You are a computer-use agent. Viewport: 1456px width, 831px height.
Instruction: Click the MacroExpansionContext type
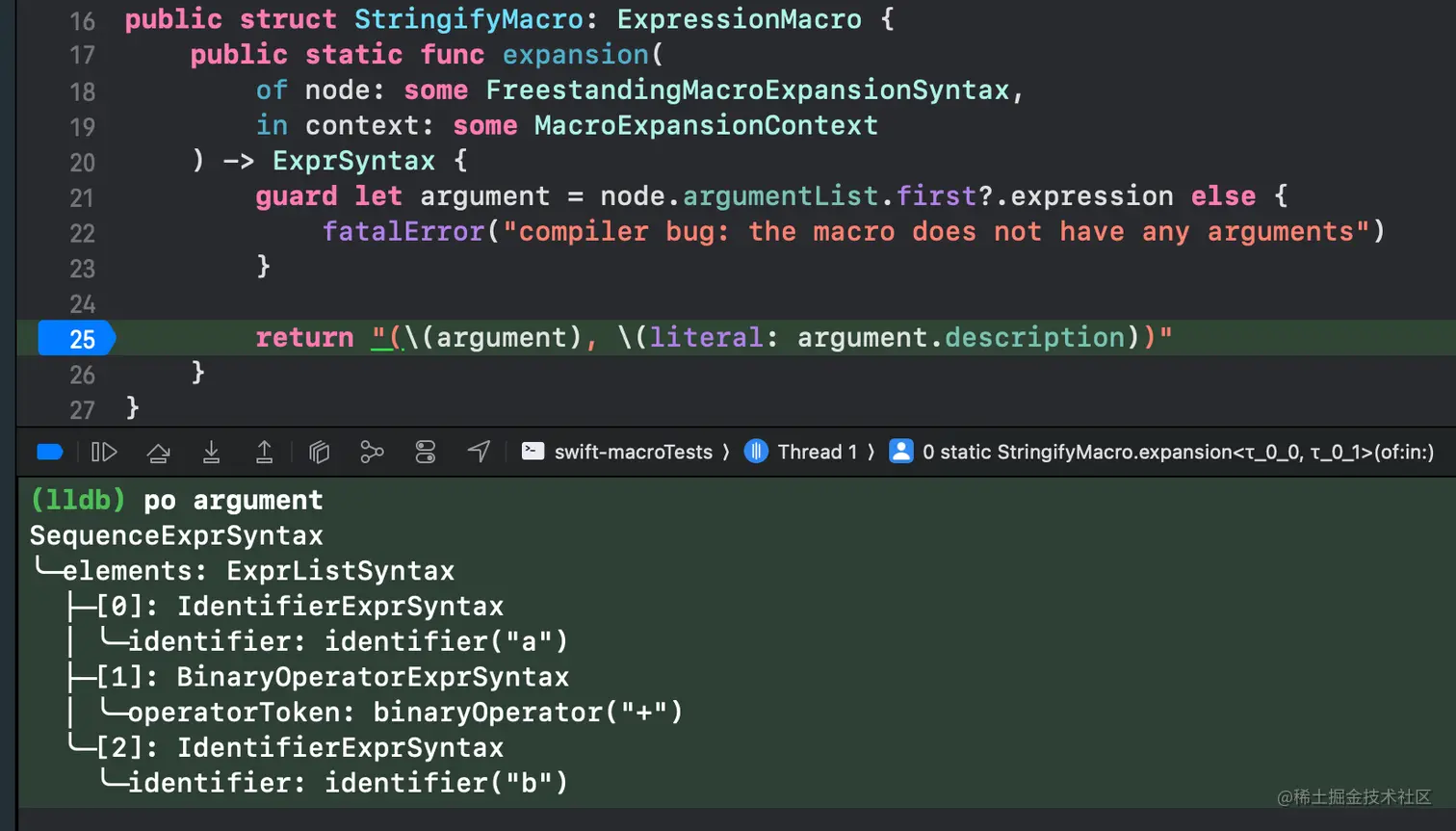[706, 126]
